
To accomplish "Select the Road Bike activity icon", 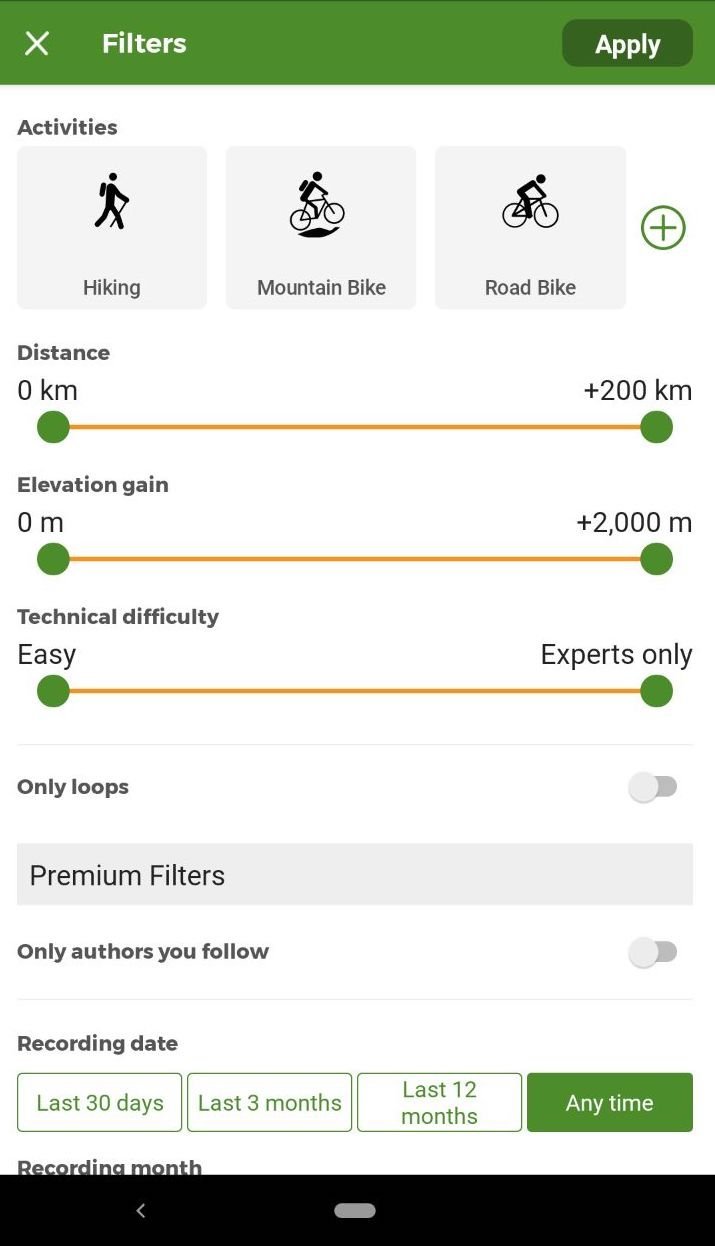I will (530, 203).
